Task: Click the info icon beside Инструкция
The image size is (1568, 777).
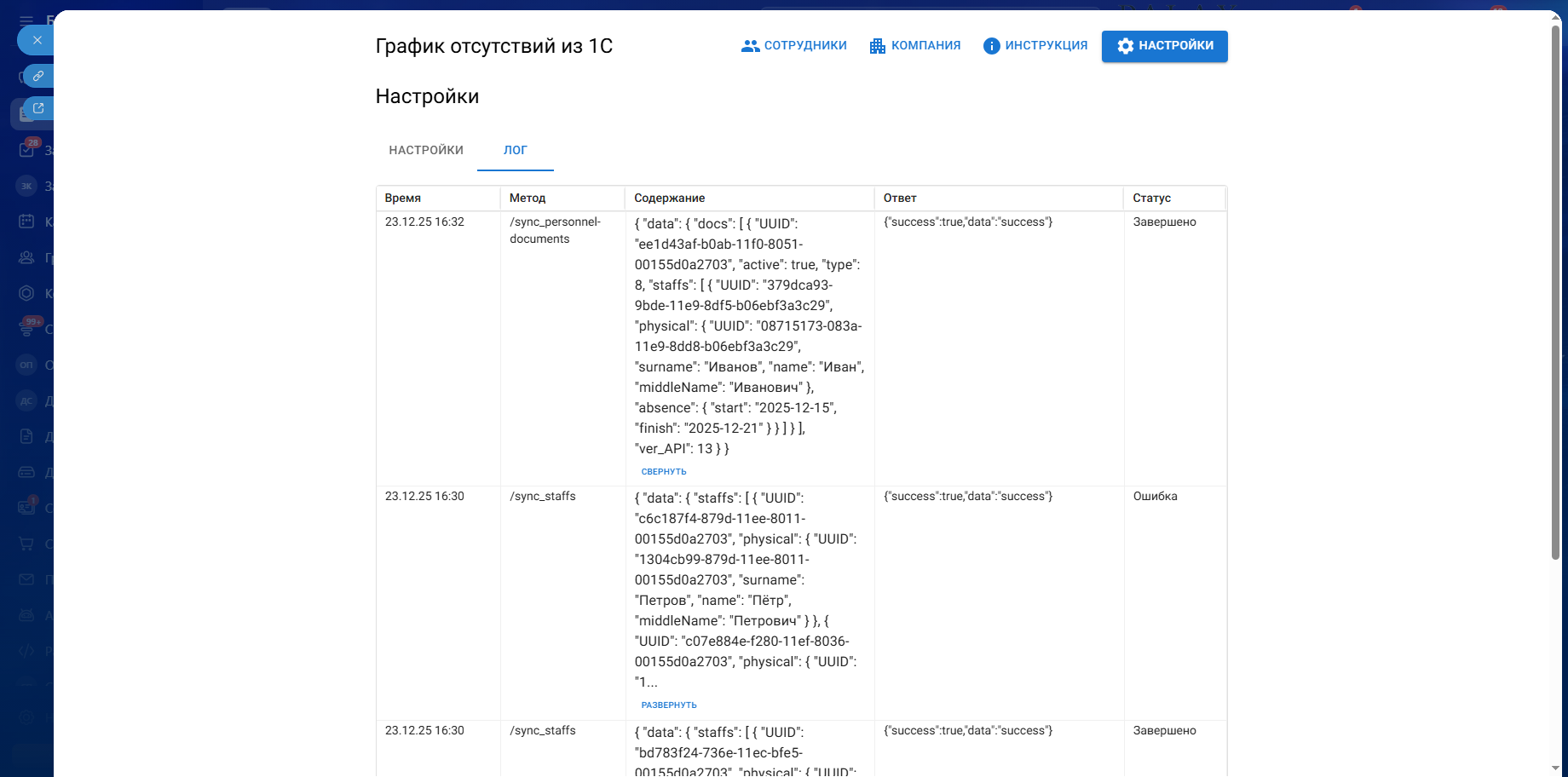Action: coord(991,46)
